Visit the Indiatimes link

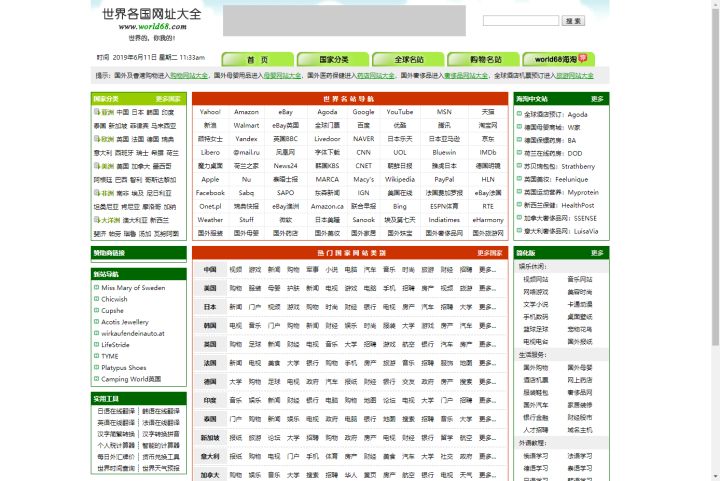click(x=444, y=220)
